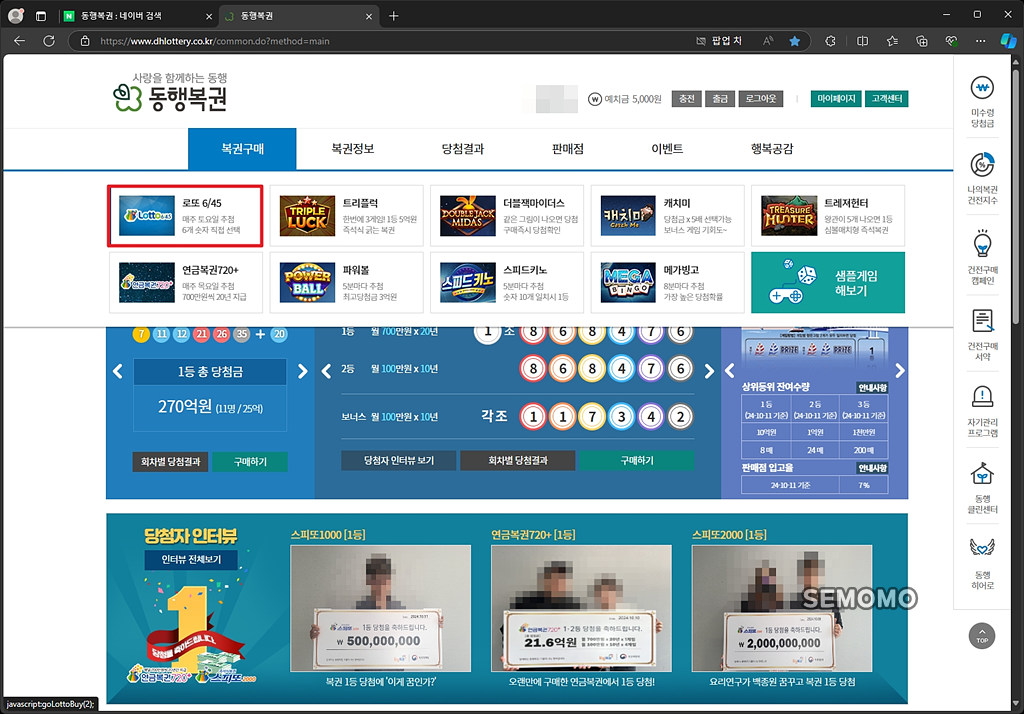Open the 당첨결과 menu
The image size is (1024, 714).
[463, 149]
